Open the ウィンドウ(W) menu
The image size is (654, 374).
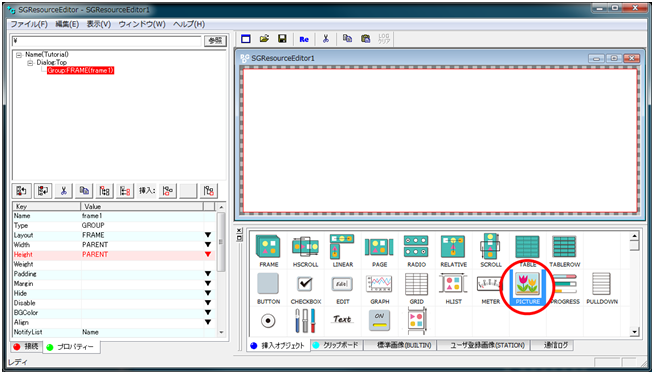pyautogui.click(x=142, y=24)
